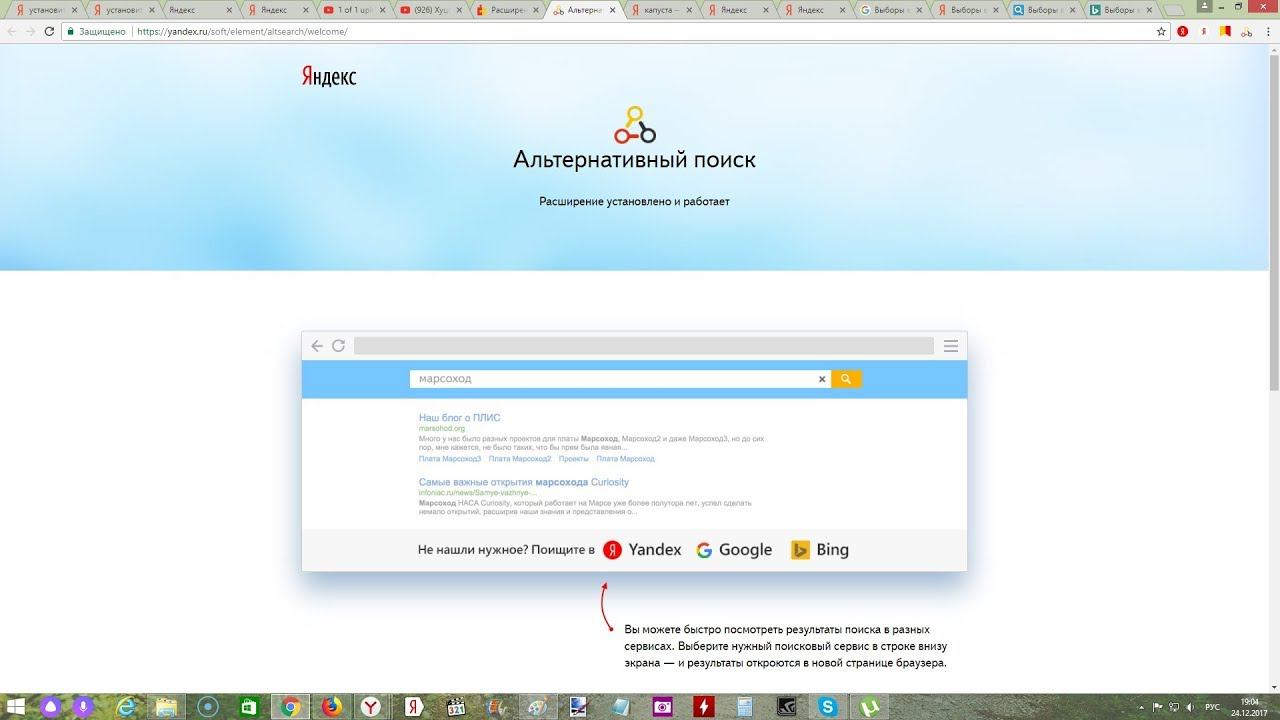Viewport: 1280px width, 720px height.
Task: Click the browser forward arrow
Action: pyautogui.click(x=31, y=31)
